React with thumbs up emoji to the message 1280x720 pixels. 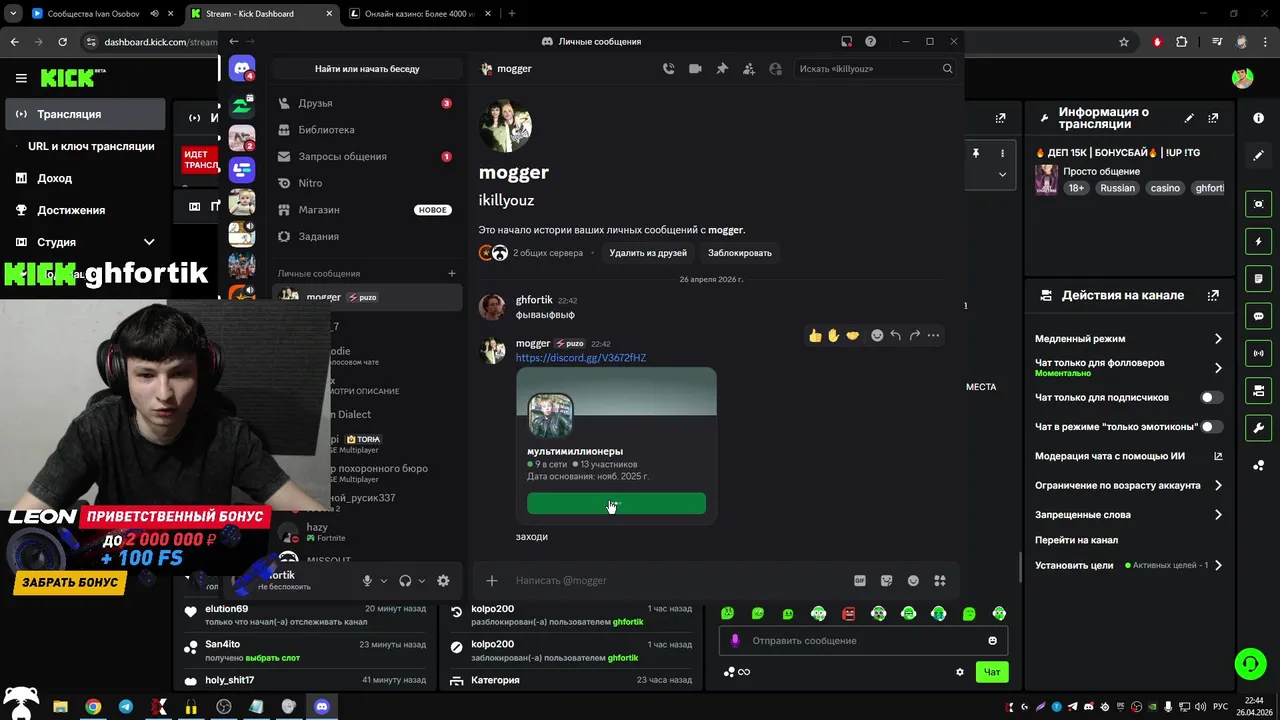[815, 335]
